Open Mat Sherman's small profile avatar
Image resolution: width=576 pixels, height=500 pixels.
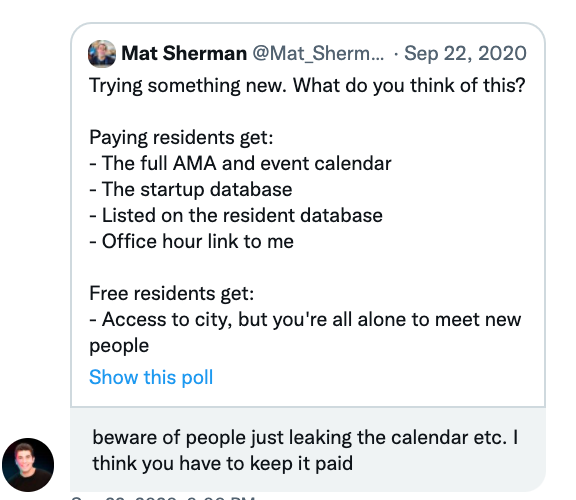click(x=102, y=54)
